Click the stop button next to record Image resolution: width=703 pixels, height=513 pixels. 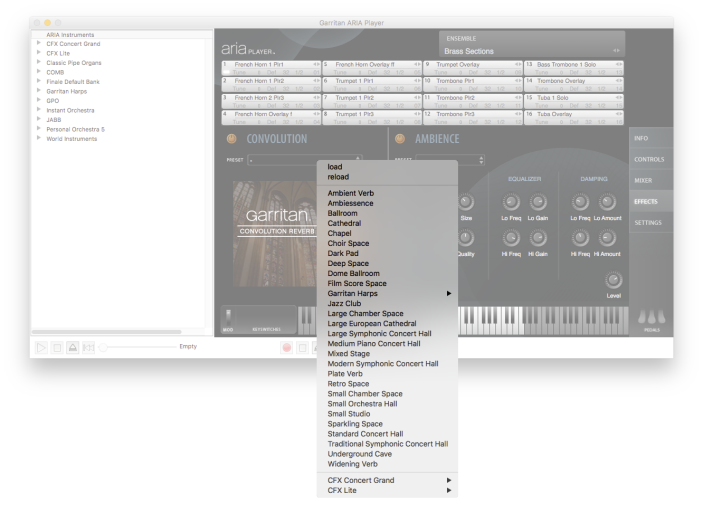303,348
